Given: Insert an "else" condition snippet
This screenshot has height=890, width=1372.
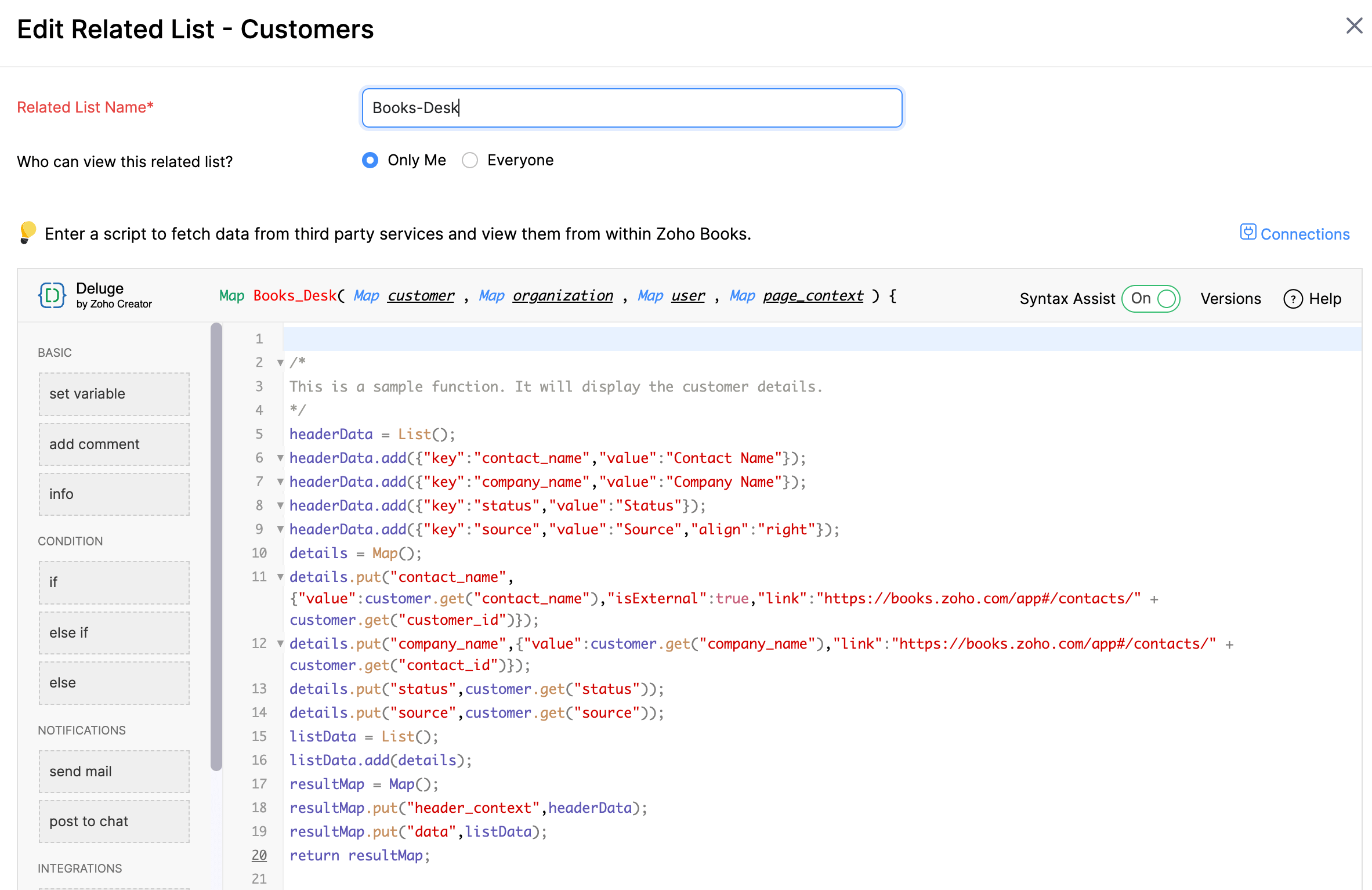Looking at the screenshot, I should (114, 683).
